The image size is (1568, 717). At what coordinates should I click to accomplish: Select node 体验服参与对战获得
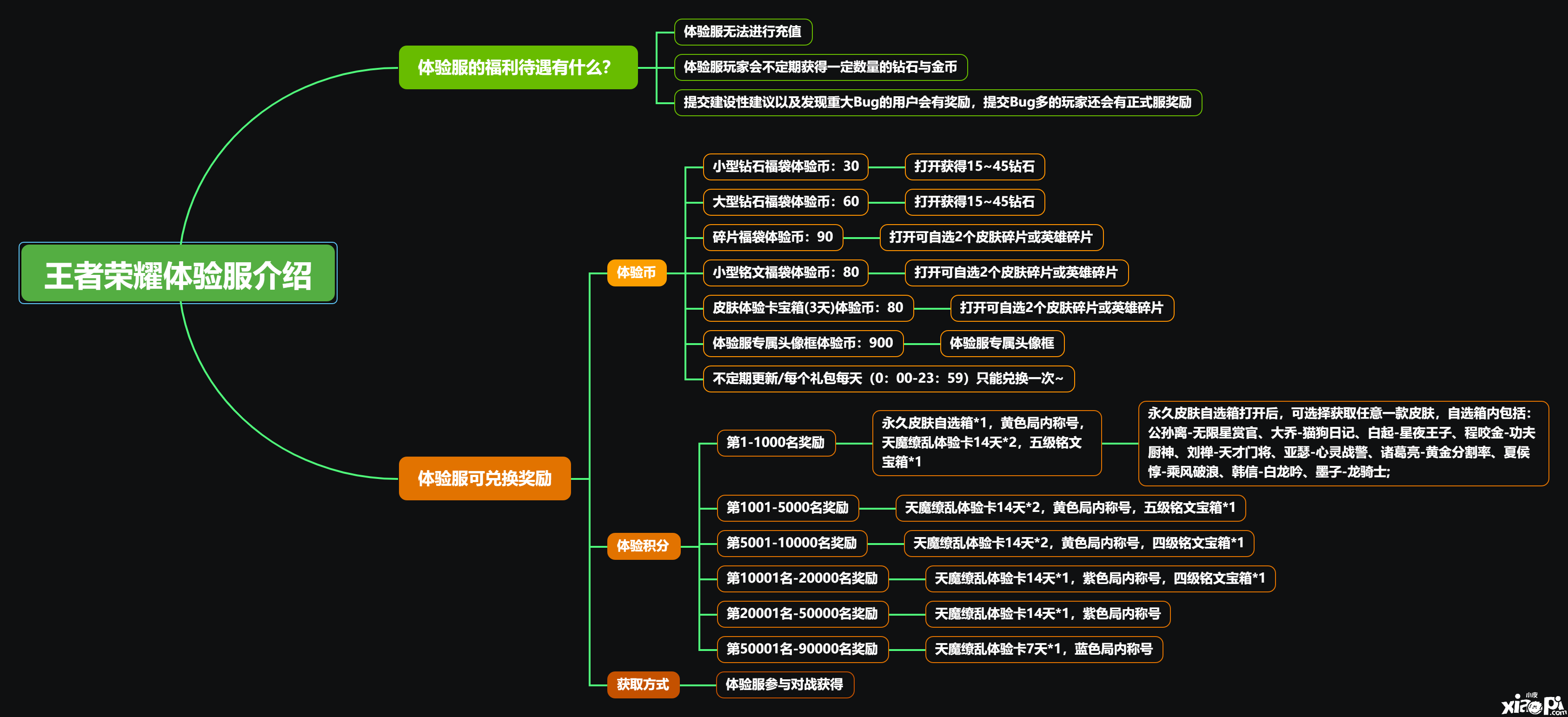tap(785, 685)
